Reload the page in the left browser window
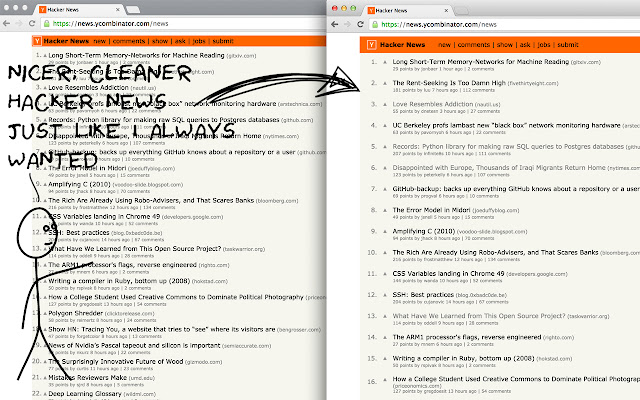The width and height of the screenshot is (640, 400). pos(32,24)
